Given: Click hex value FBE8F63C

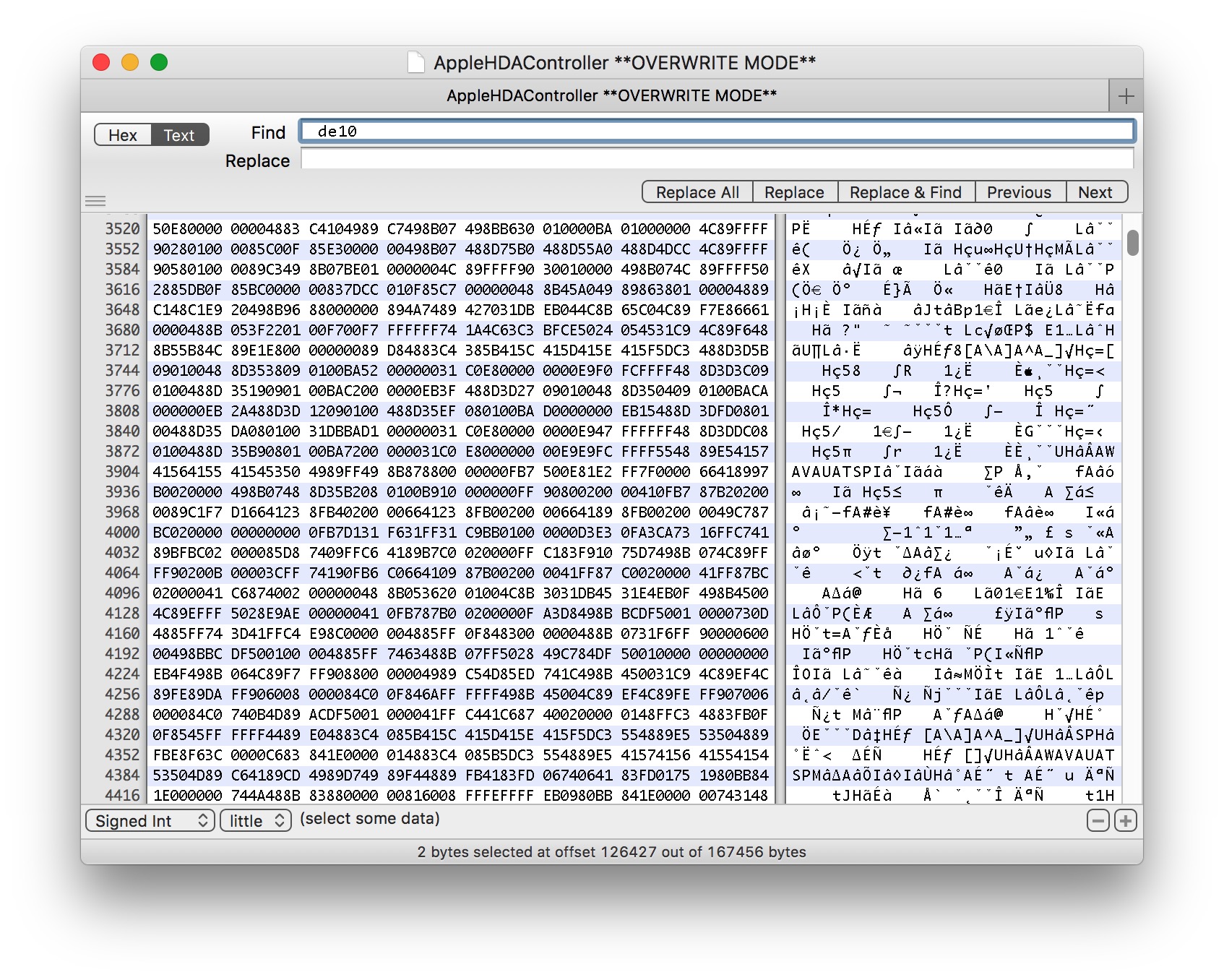Looking at the screenshot, I should (x=188, y=755).
